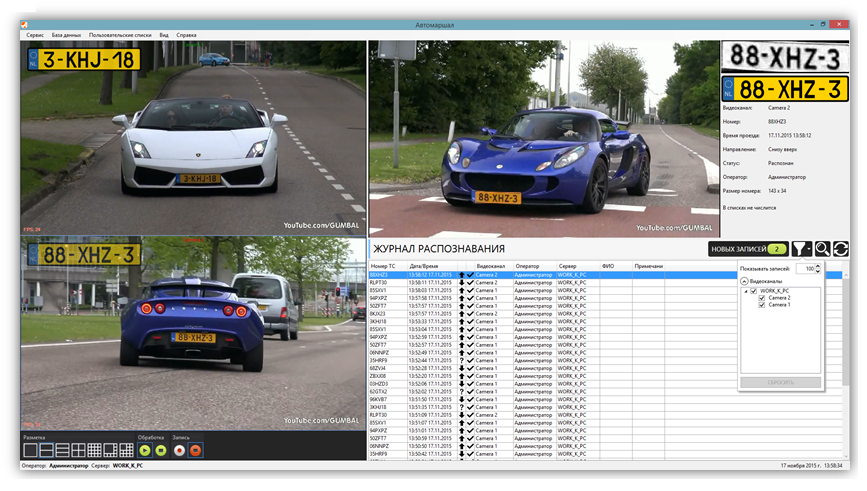Increase the record count with the up stepper
Image resolution: width=867 pixels, height=491 pixels.
point(817,266)
